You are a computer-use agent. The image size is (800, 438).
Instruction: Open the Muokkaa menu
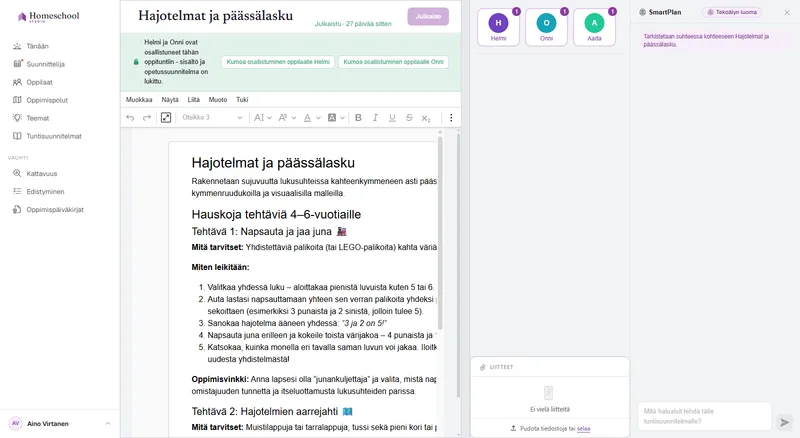click(x=139, y=100)
